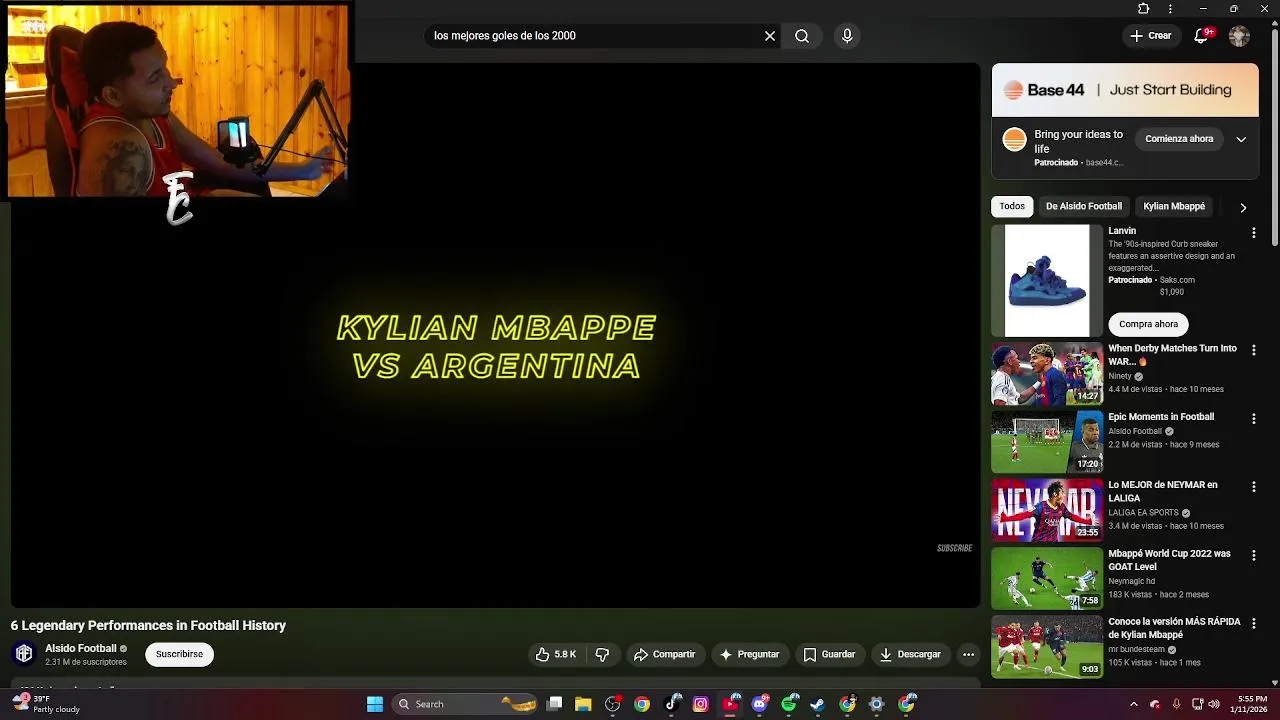Open the browser three-dot menu
The height and width of the screenshot is (720, 1280).
(x=1170, y=9)
